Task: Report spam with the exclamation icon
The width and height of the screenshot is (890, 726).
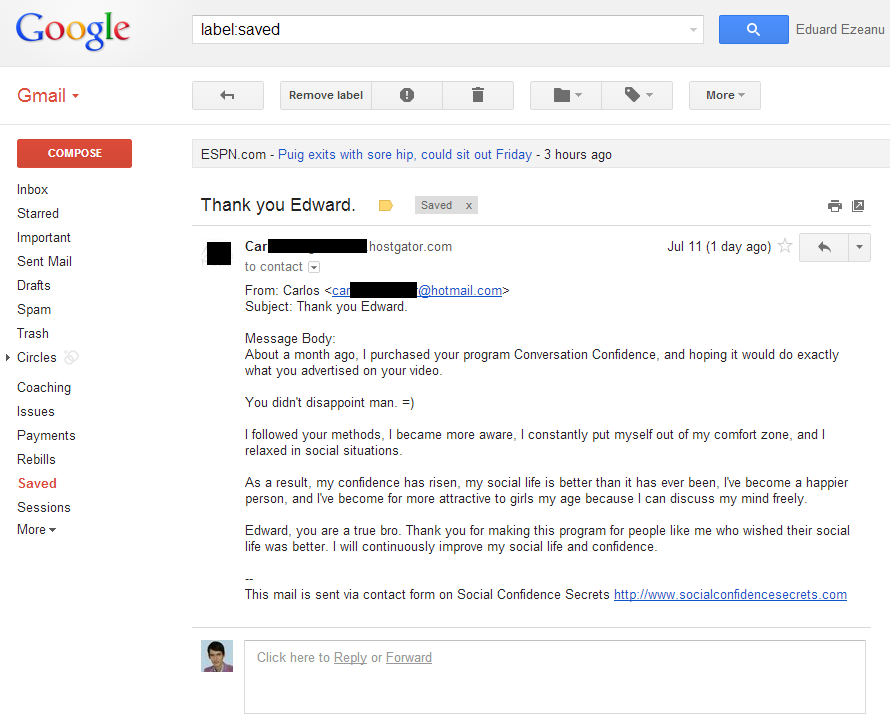Action: [407, 95]
